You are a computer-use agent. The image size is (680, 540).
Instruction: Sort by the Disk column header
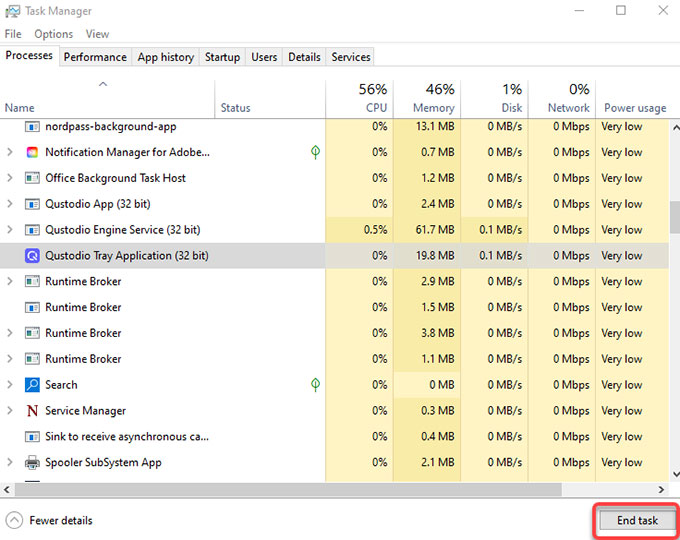point(494,99)
